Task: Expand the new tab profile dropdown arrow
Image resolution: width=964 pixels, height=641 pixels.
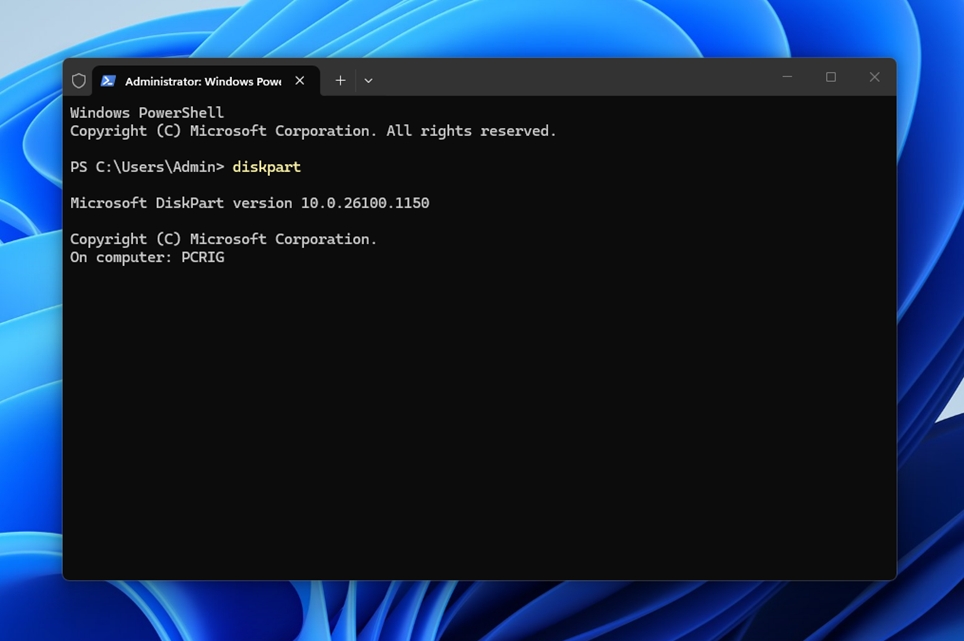Action: click(x=368, y=81)
